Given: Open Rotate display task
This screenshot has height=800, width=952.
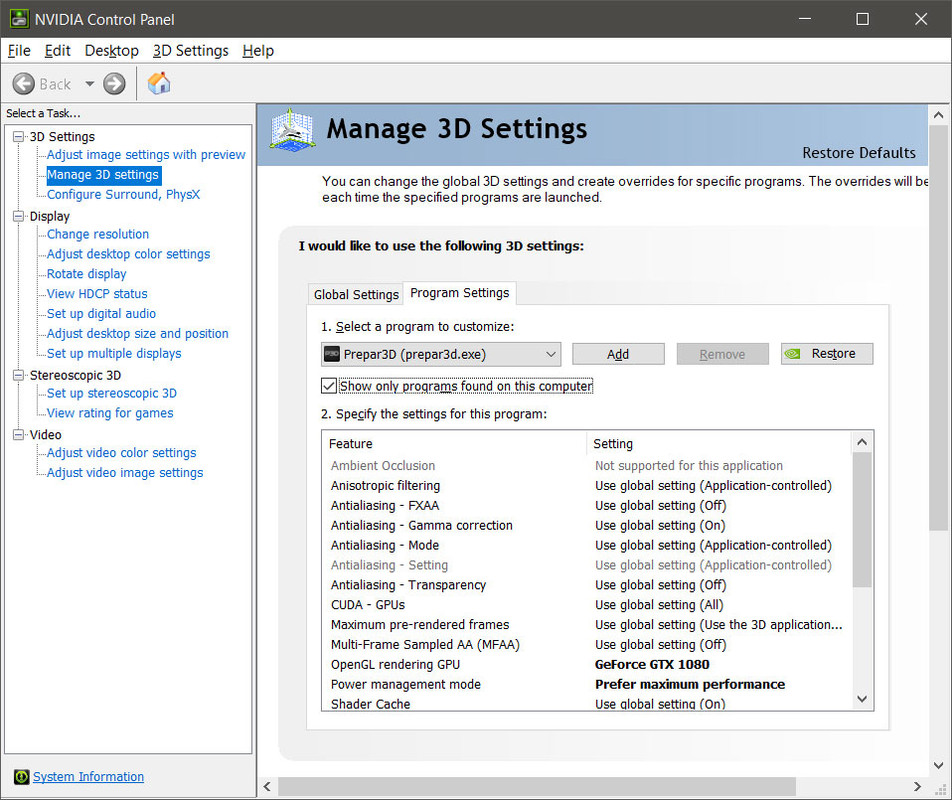Looking at the screenshot, I should pos(86,274).
